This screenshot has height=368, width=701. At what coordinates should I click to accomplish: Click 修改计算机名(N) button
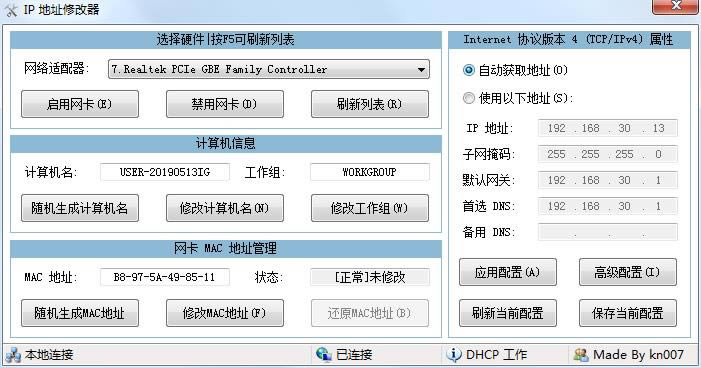pos(225,208)
